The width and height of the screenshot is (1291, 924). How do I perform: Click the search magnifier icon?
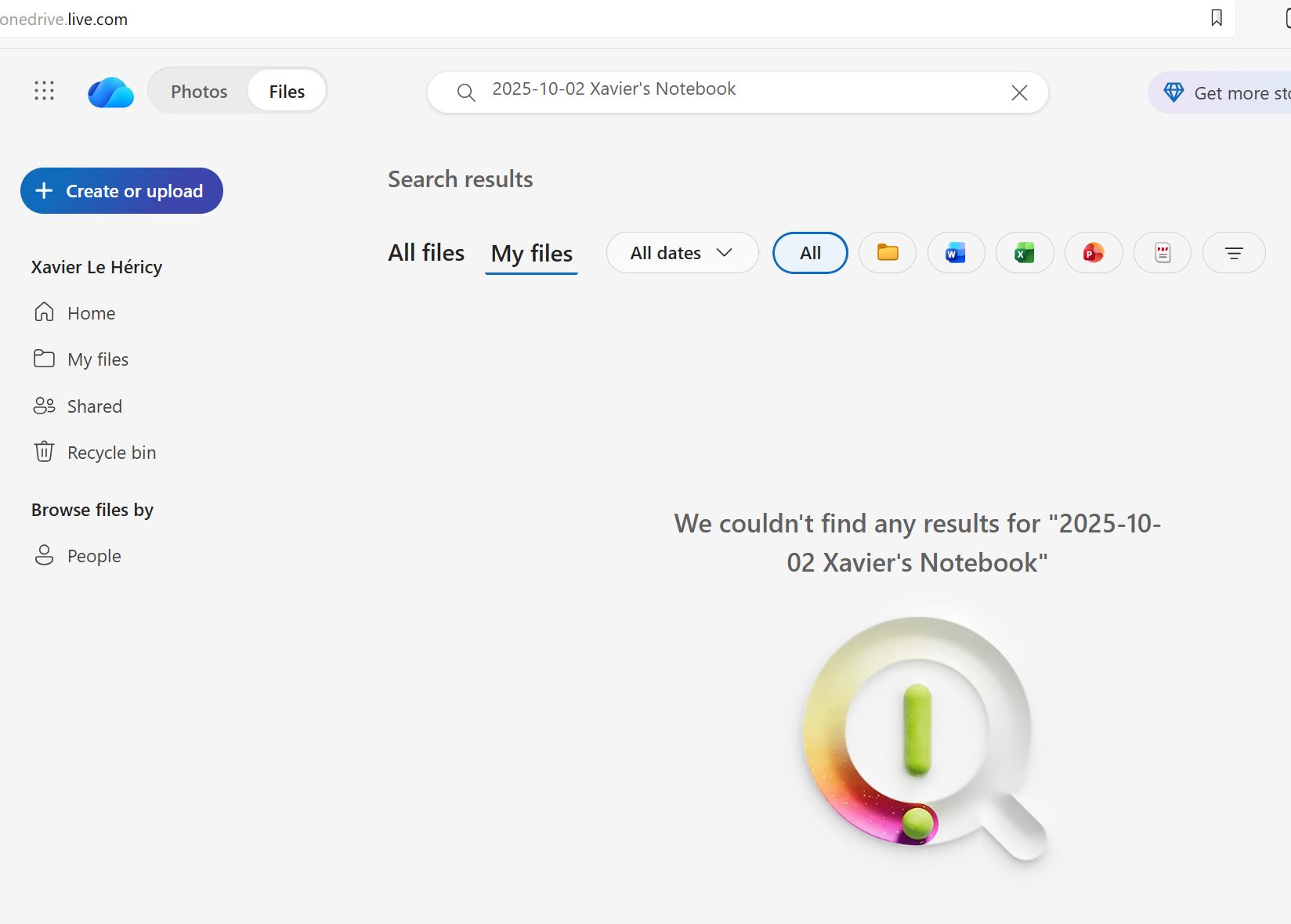point(466,93)
